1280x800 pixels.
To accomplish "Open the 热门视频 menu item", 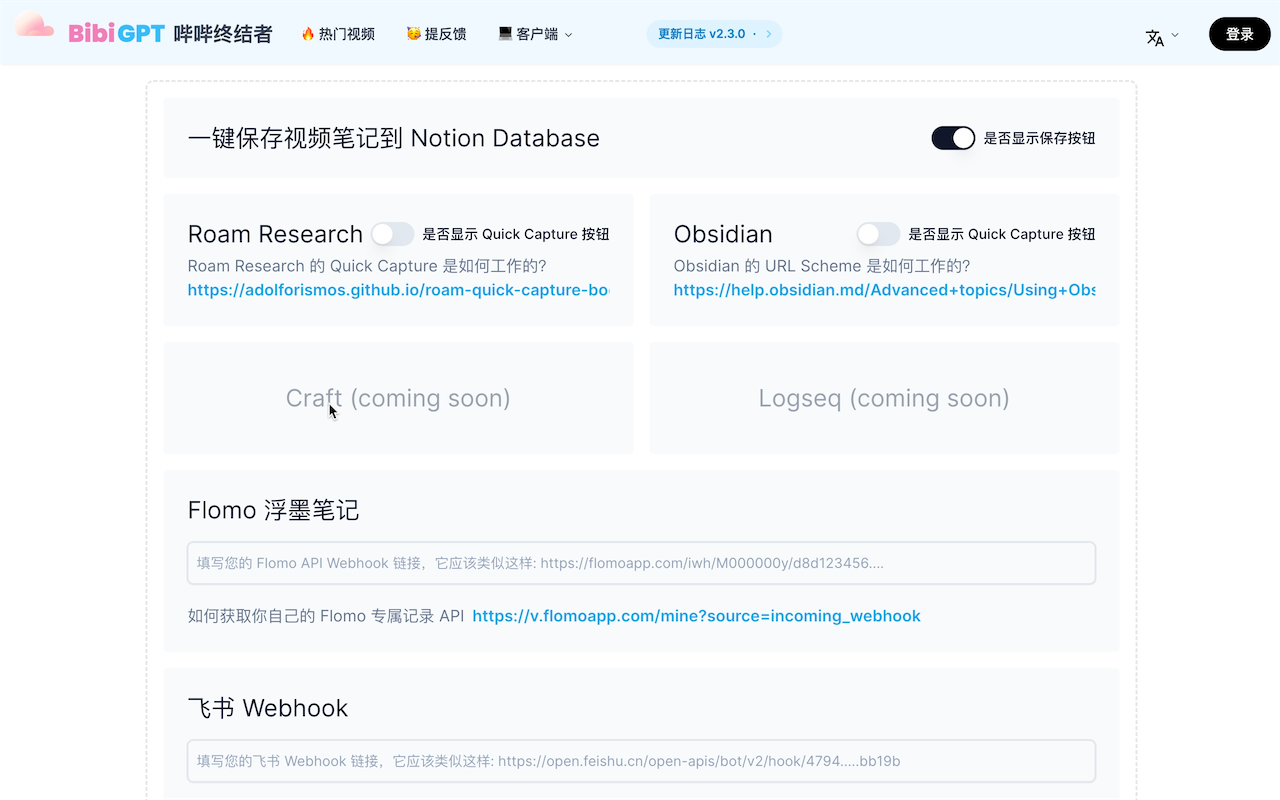I will pos(337,33).
